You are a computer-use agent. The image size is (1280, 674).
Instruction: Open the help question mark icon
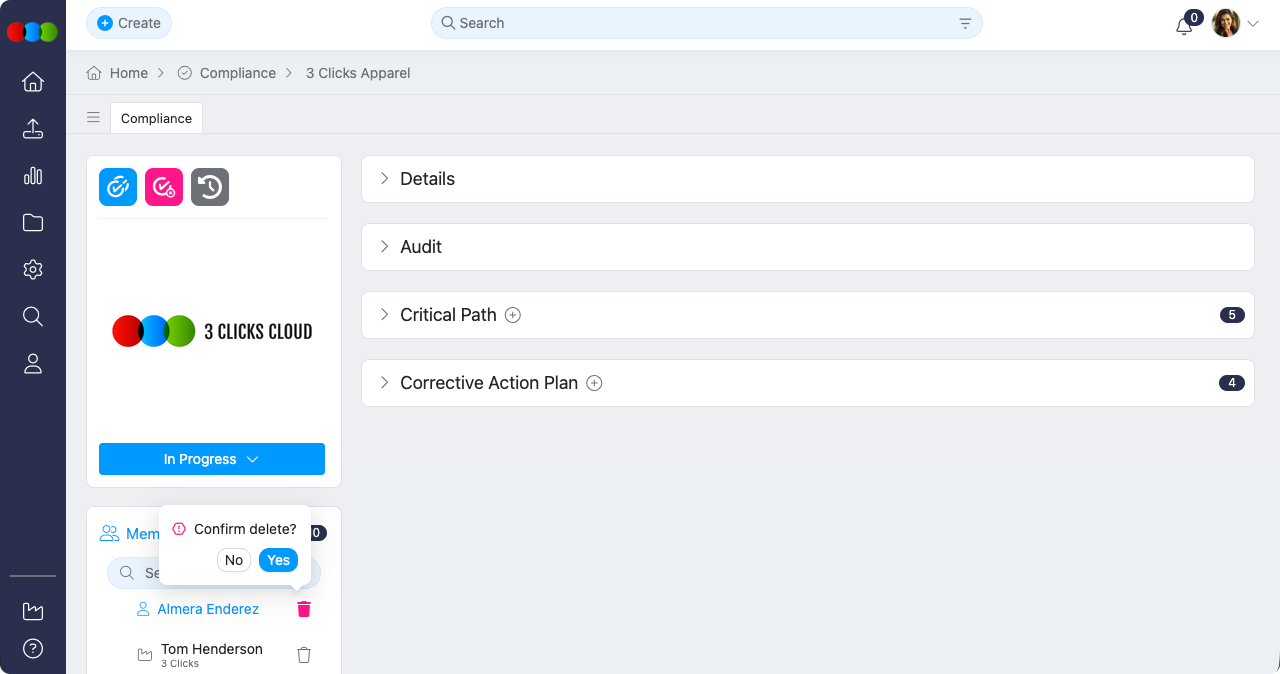click(x=33, y=649)
